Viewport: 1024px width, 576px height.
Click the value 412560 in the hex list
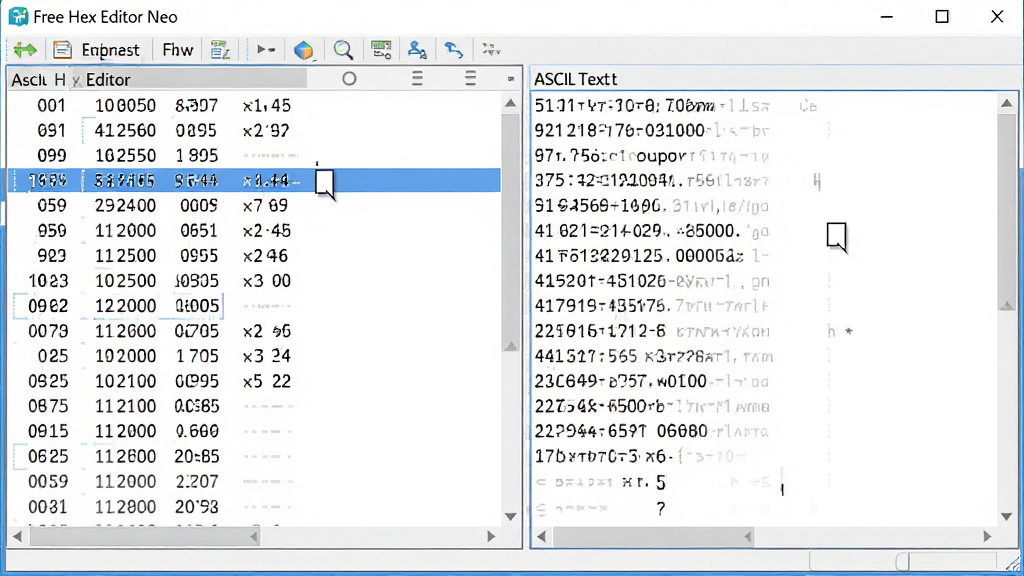125,131
